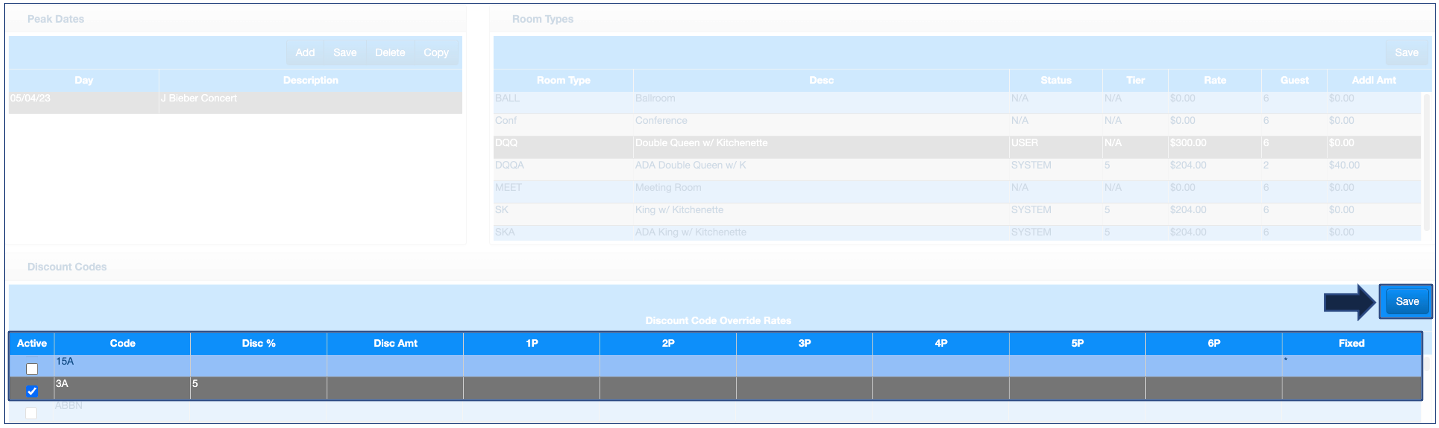Click the Disc Amt field for code 15A
1439x428 pixels.
394,366
